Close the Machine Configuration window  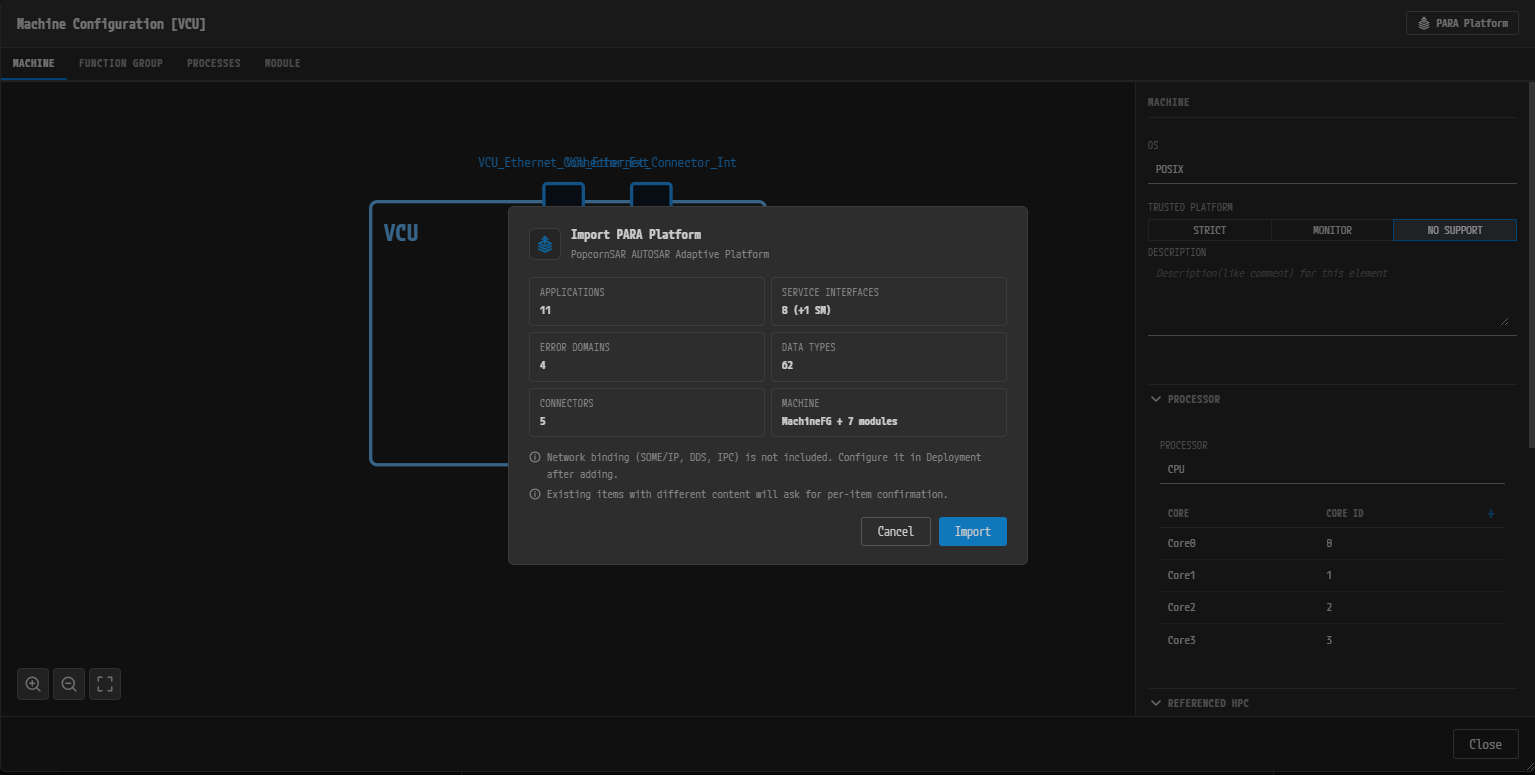coord(1486,744)
